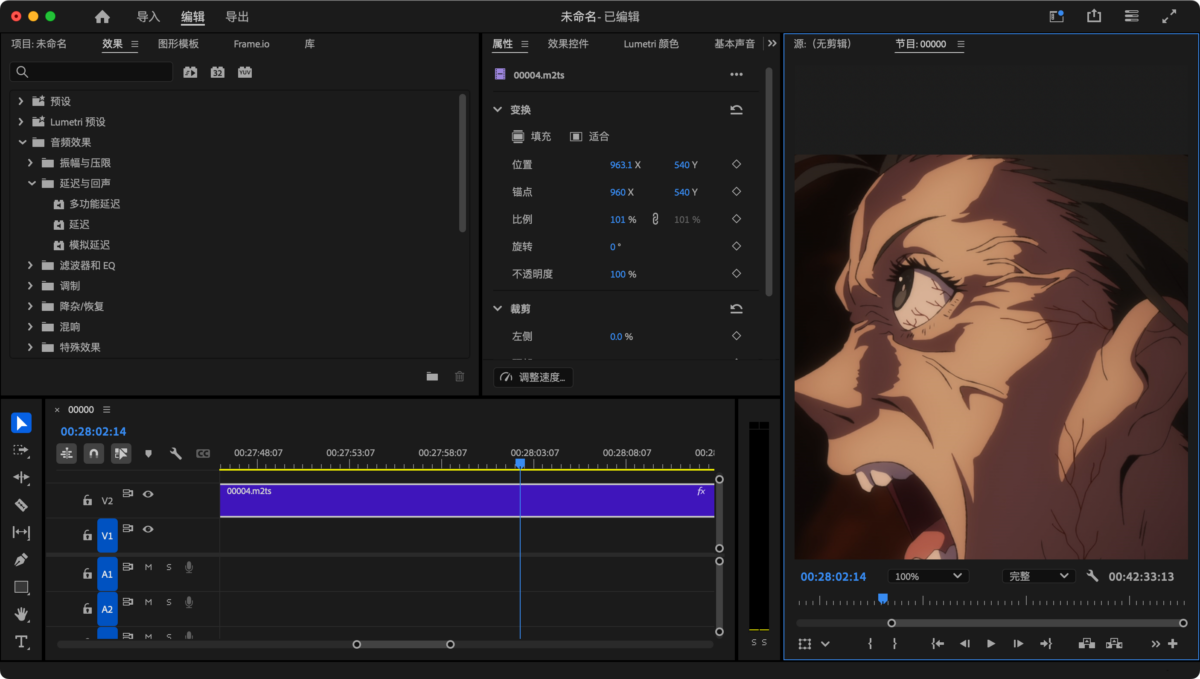
Task: Open more options ellipsis for 00004.m2ts
Action: click(737, 75)
